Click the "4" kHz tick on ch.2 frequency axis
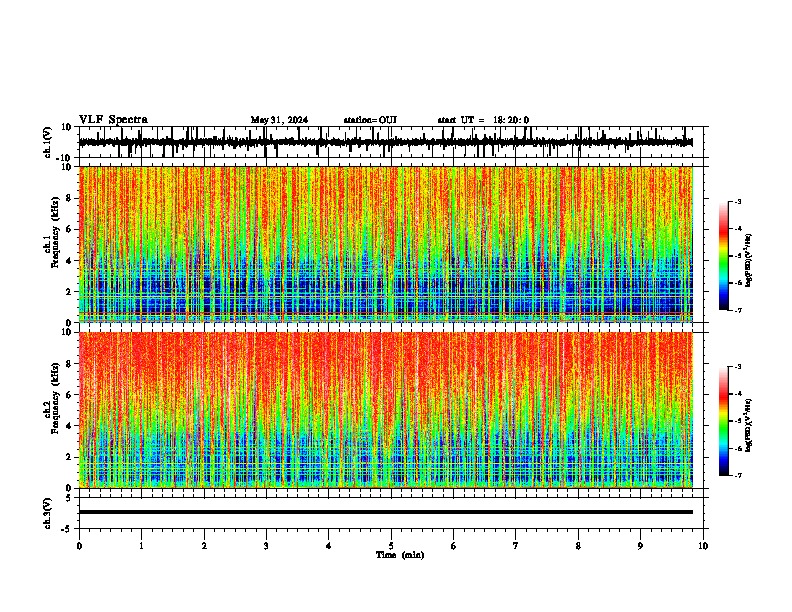The height and width of the screenshot is (612, 792). click(x=70, y=426)
